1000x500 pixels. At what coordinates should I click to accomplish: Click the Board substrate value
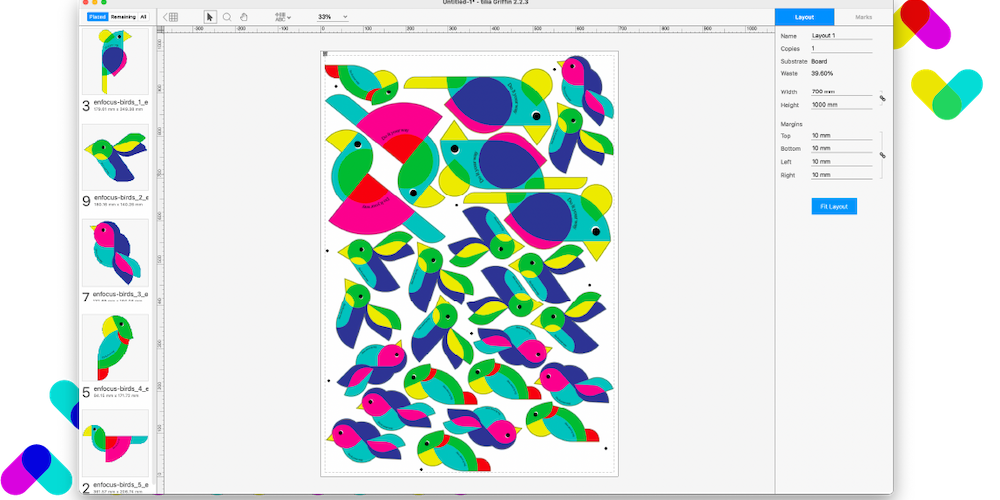819,61
